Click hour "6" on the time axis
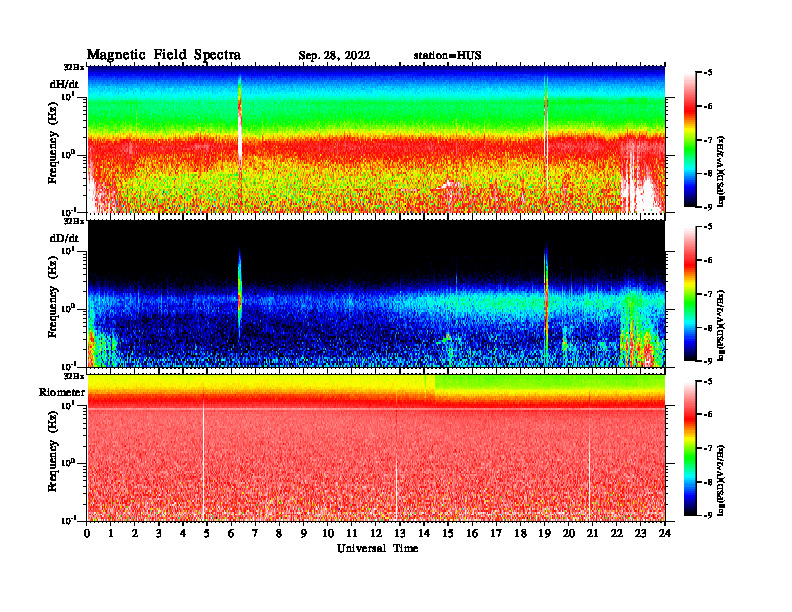Image resolution: width=792 pixels, height=612 pixels. [231, 533]
